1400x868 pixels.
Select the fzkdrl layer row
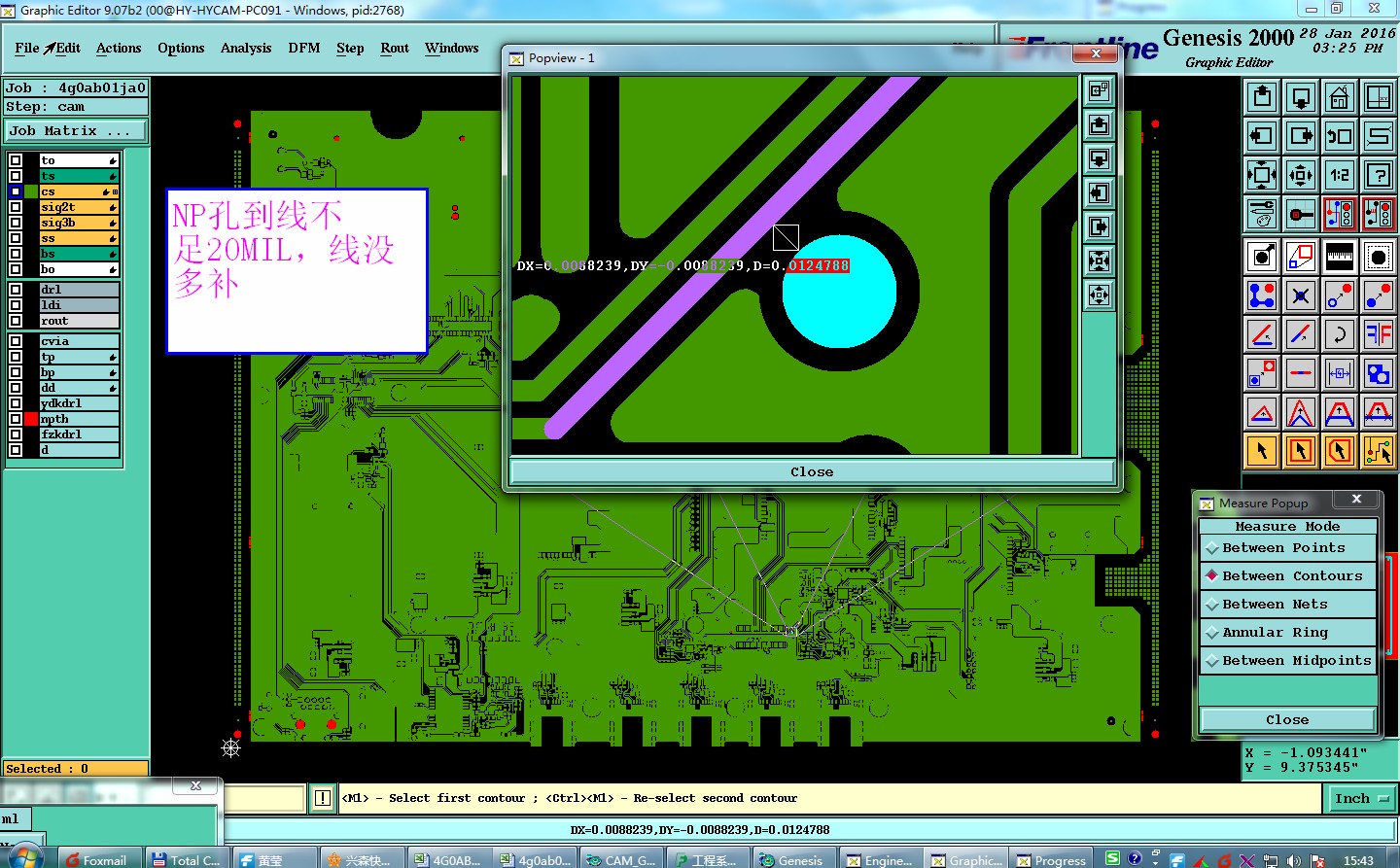coord(79,434)
